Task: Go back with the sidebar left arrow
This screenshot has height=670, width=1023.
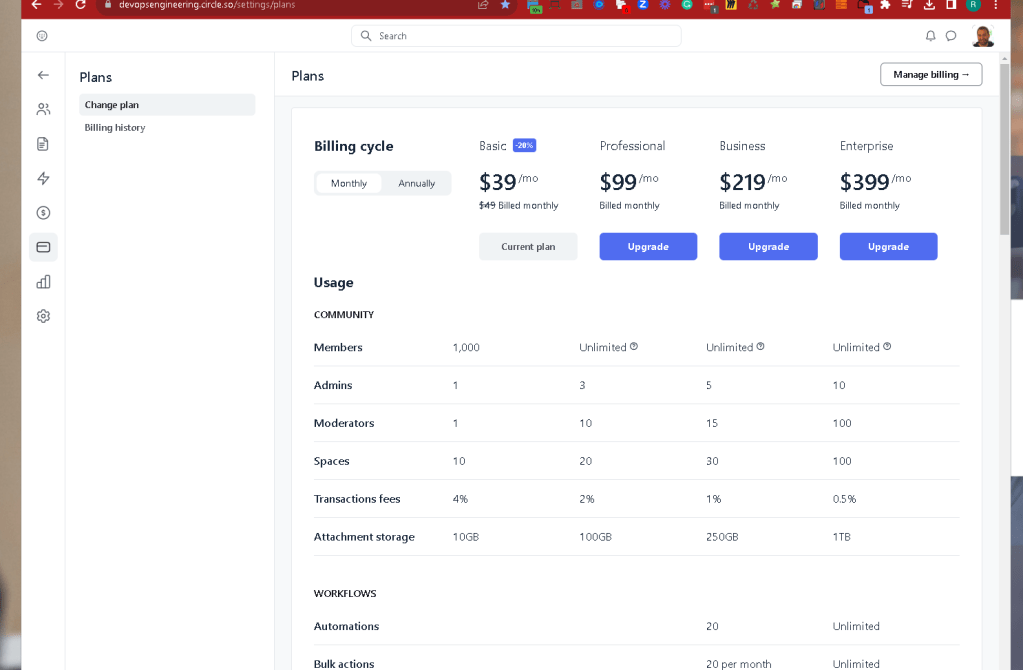Action: (43, 75)
